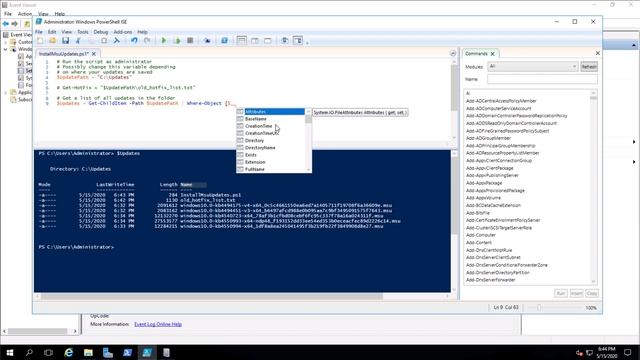Viewport: 640px width, 360px height.
Task: Open the View menu in PowerShell ISE
Action: 67,32
